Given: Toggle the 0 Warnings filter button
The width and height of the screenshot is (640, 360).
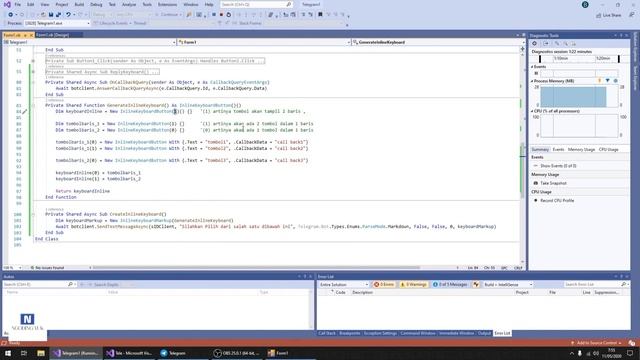Looking at the screenshot, I should [x=413, y=284].
